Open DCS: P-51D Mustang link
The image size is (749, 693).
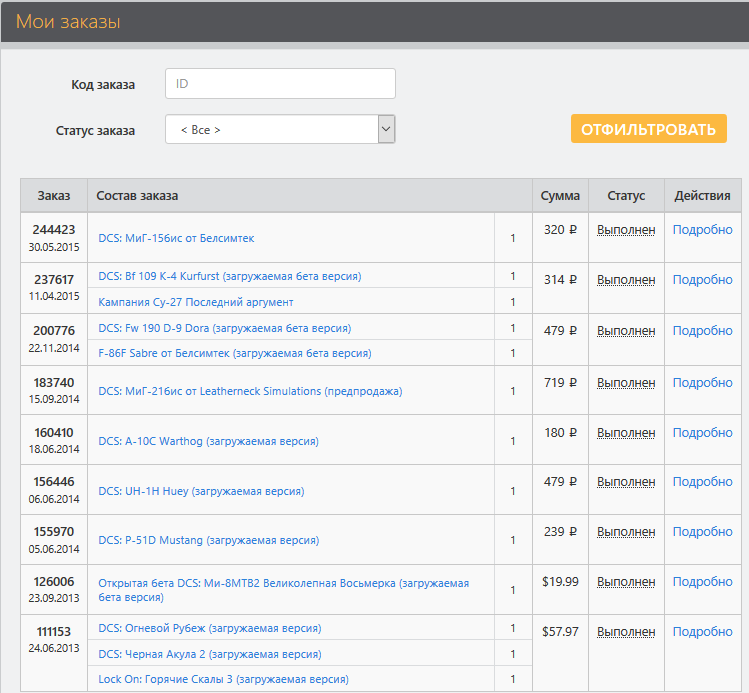coord(209,540)
